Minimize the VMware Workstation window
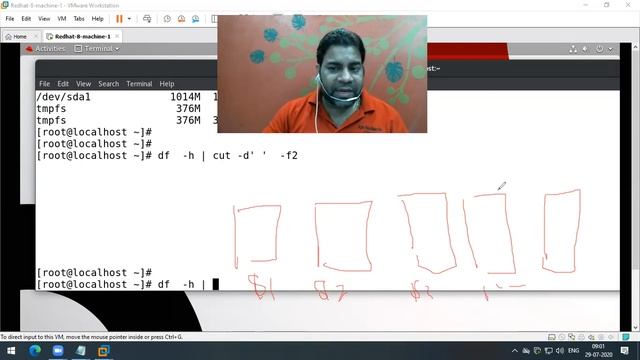640x360 pixels. [x=586, y=5]
